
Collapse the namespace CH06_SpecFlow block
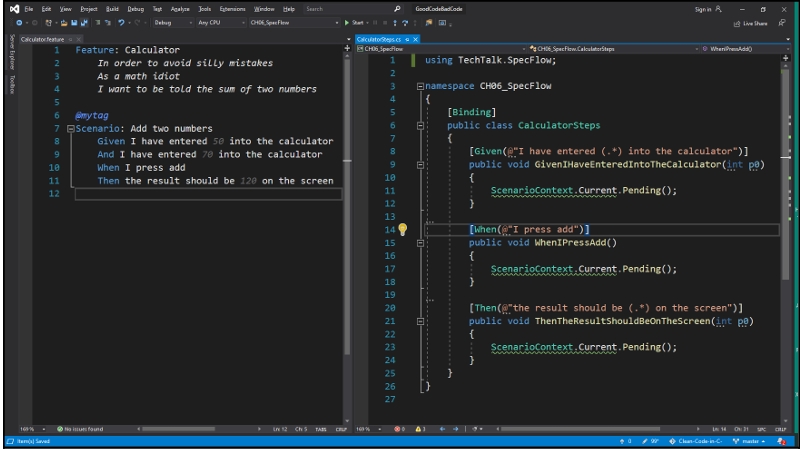[x=420, y=87]
